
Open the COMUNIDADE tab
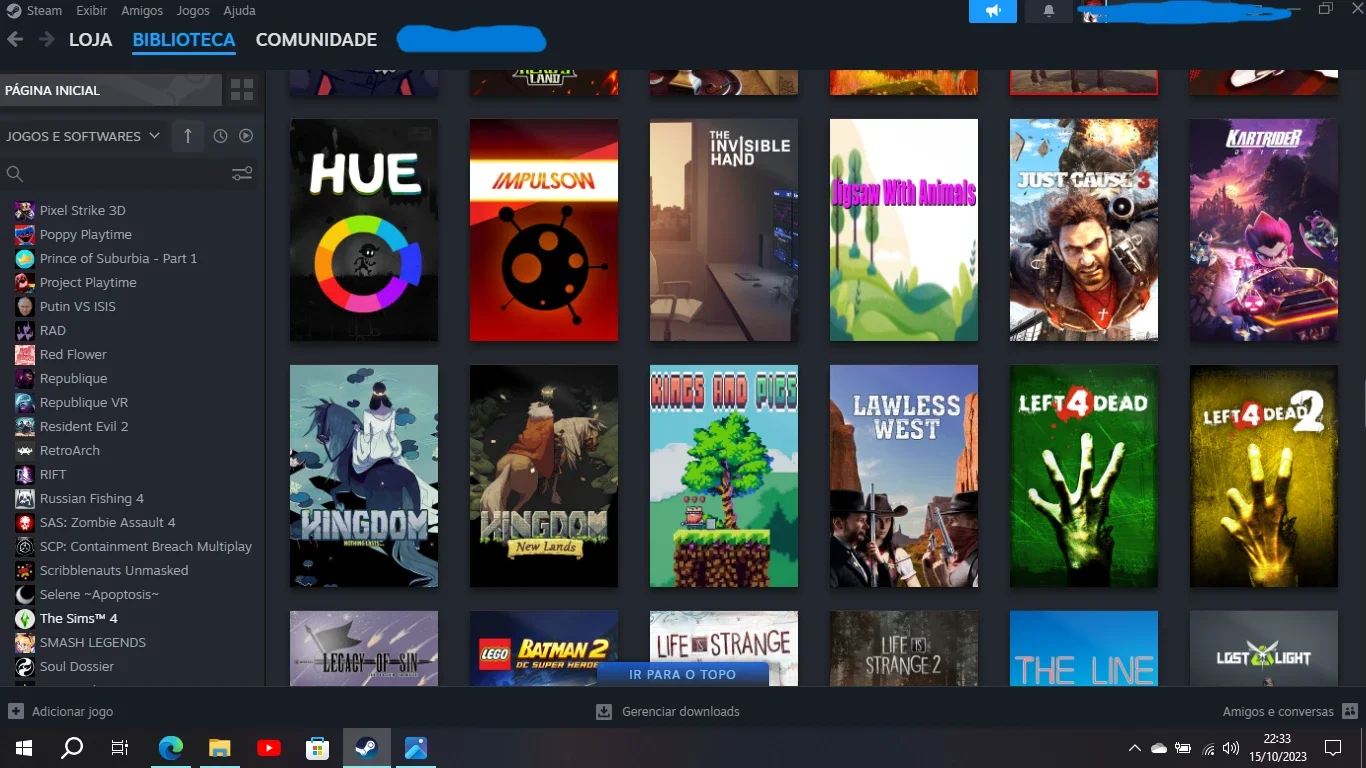point(316,40)
